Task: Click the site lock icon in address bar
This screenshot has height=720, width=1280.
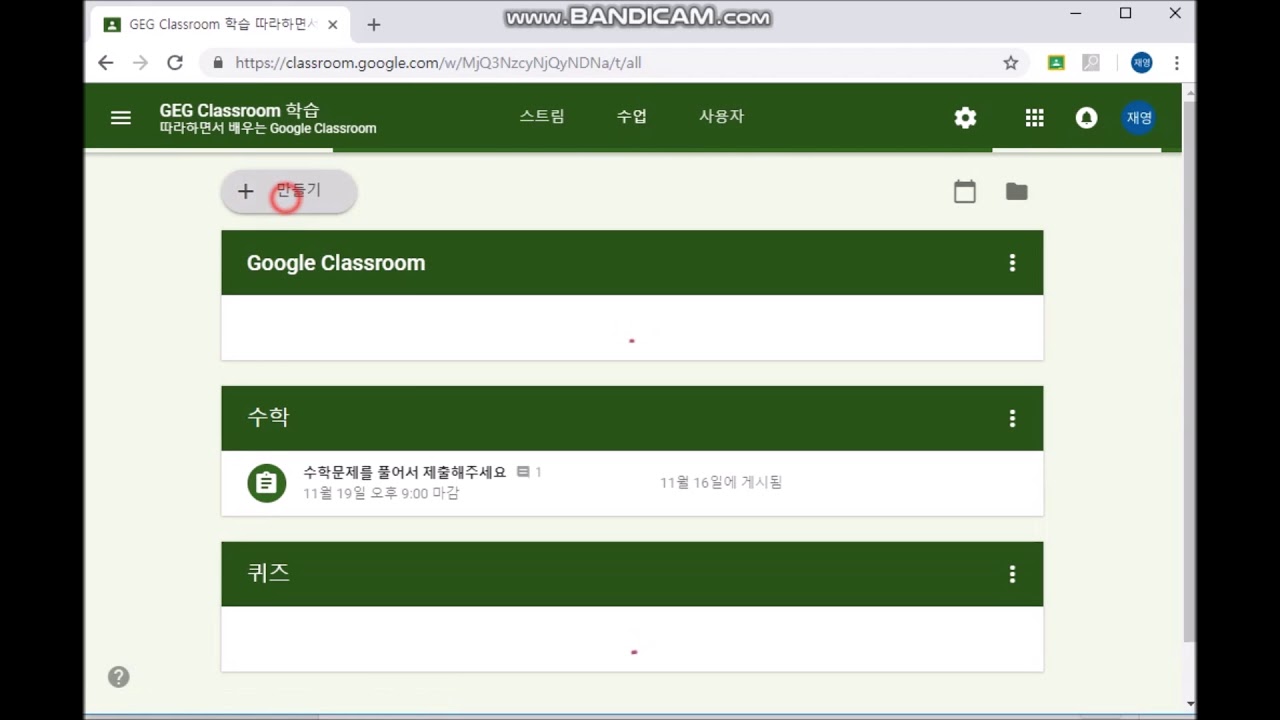Action: click(218, 63)
